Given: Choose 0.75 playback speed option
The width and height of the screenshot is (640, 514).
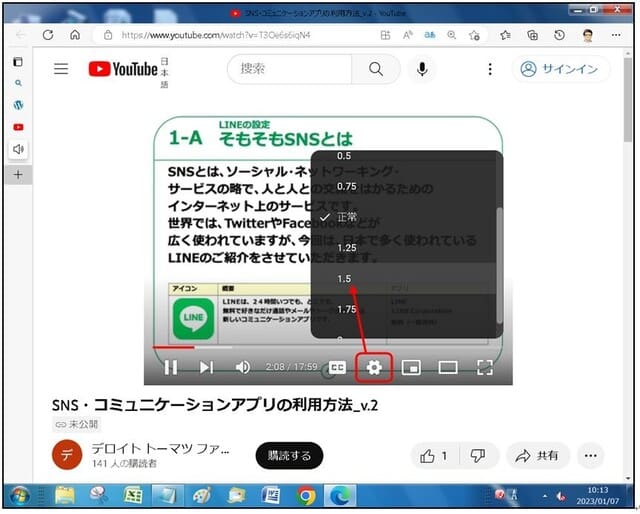Looking at the screenshot, I should [x=346, y=186].
